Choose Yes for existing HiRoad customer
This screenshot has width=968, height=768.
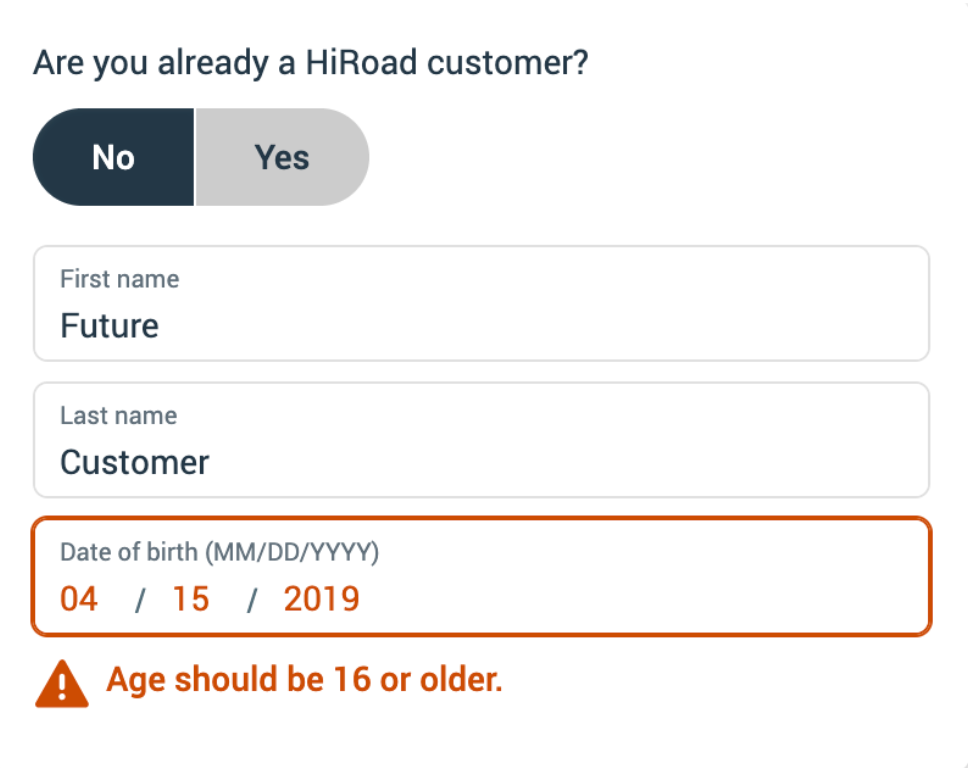(282, 157)
